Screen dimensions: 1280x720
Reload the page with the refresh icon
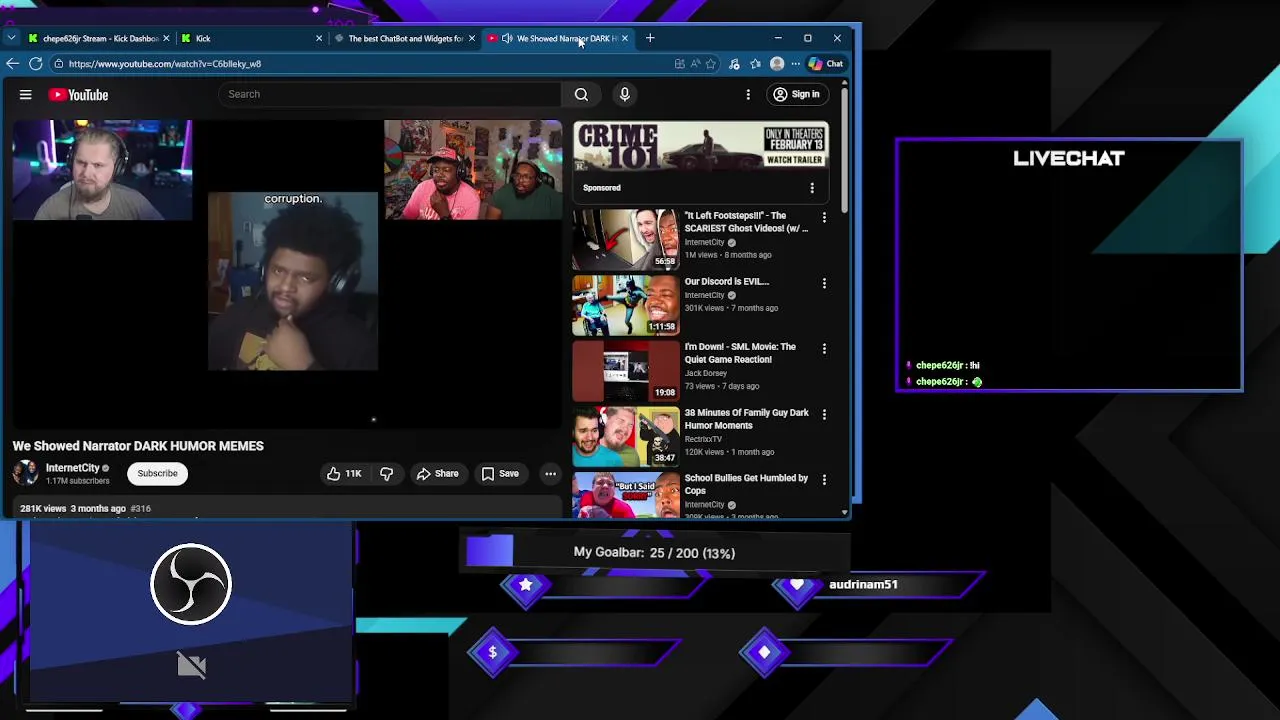36,63
